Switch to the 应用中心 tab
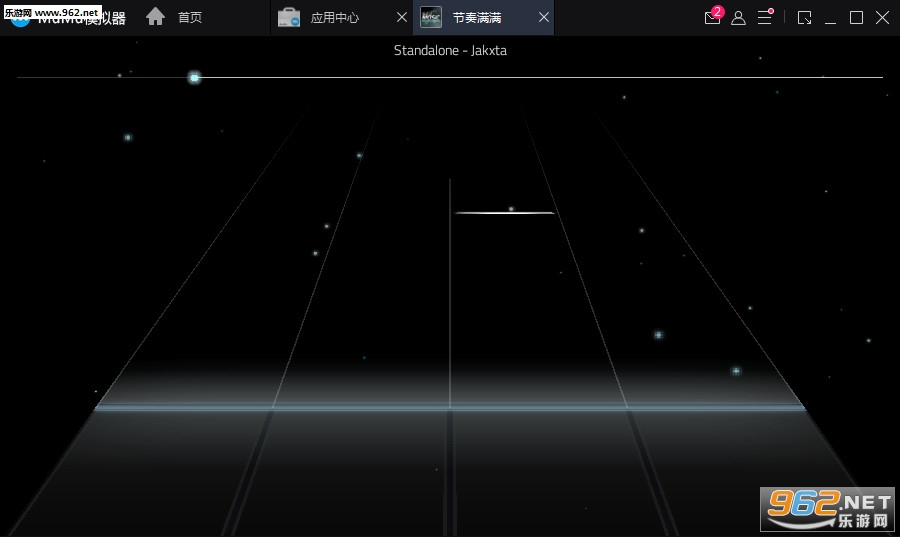Screen dimensions: 900x537 pos(334,18)
